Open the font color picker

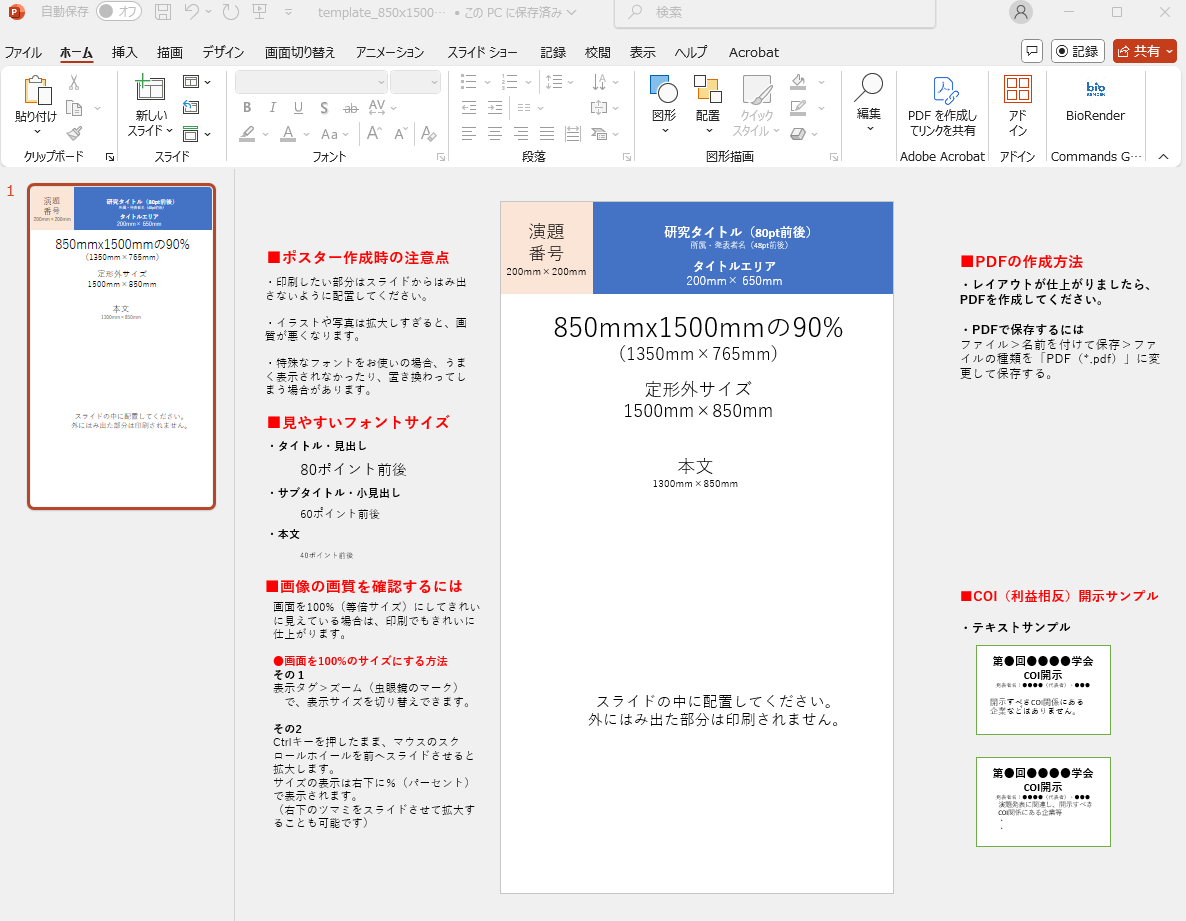coord(306,134)
